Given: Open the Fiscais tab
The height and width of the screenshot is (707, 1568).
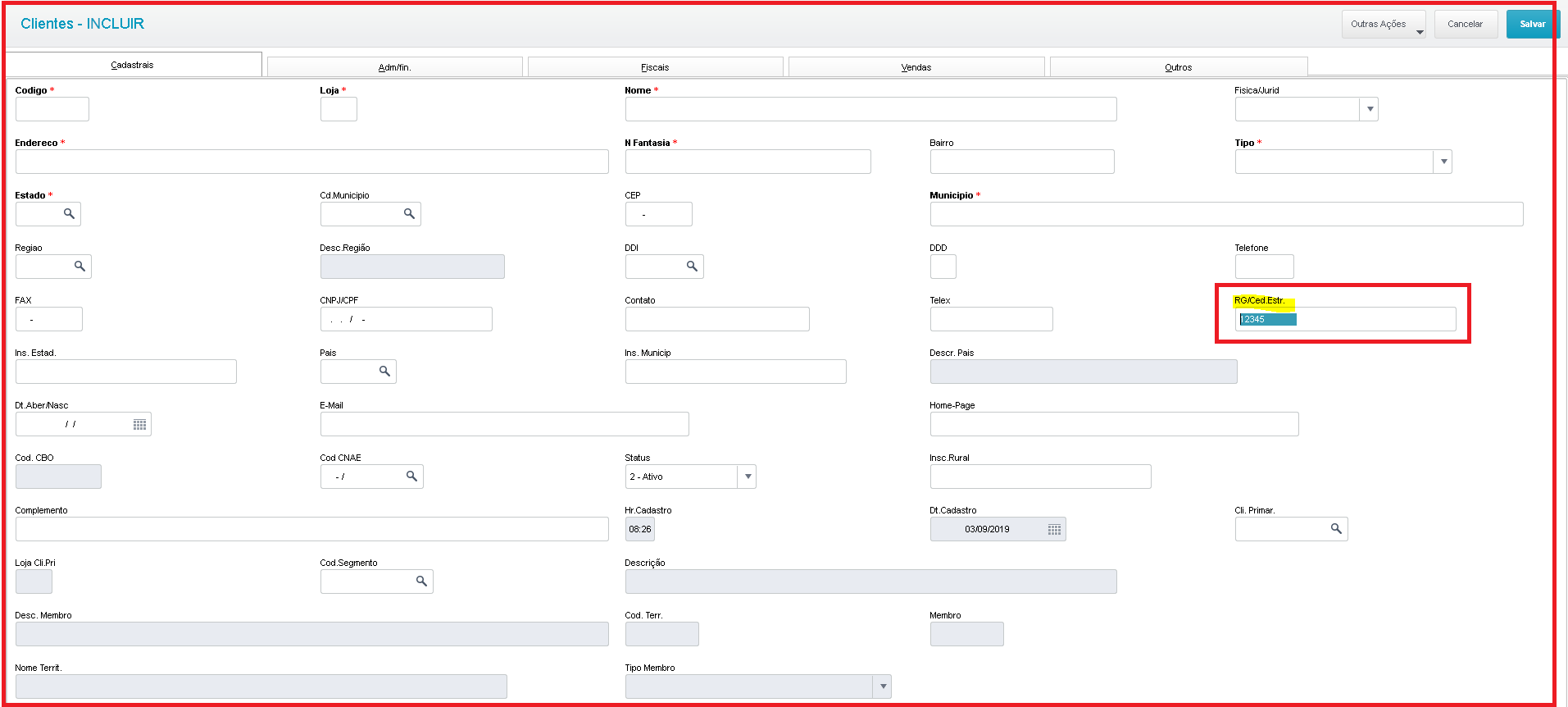Looking at the screenshot, I should [655, 67].
